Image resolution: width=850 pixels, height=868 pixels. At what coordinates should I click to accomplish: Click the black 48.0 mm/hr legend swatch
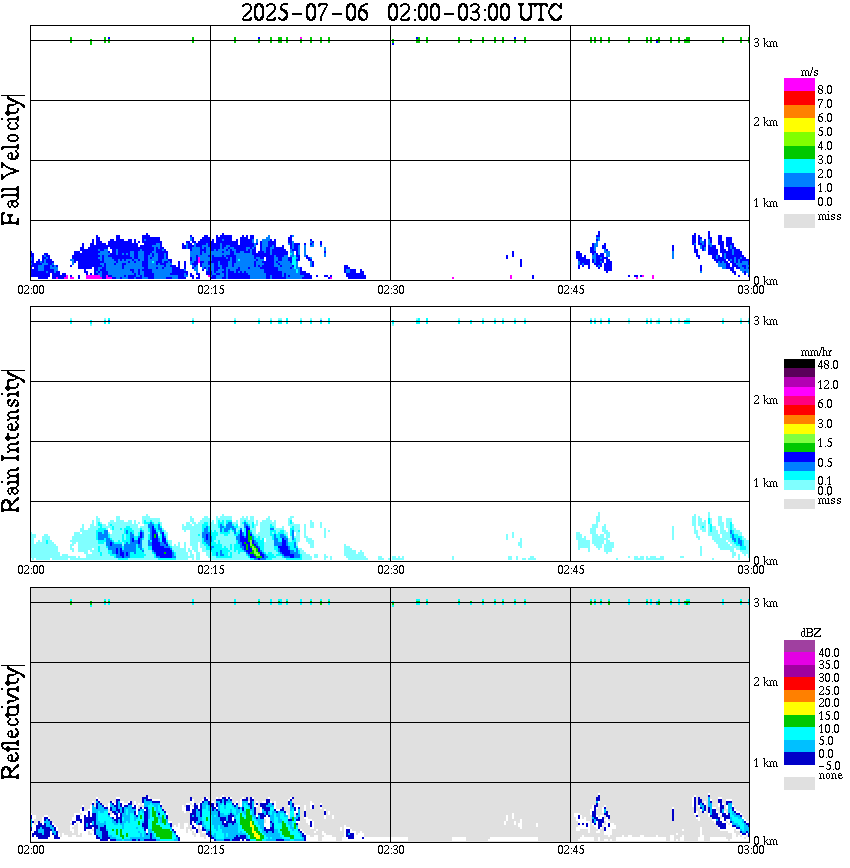click(799, 364)
